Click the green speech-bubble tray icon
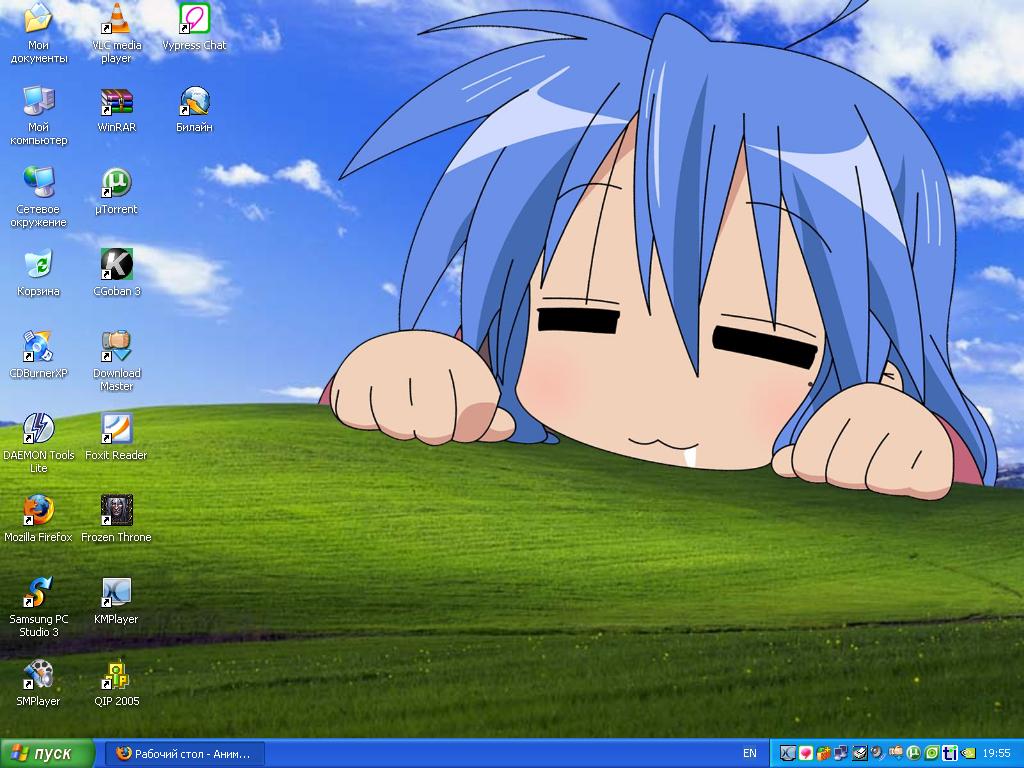 coord(932,753)
